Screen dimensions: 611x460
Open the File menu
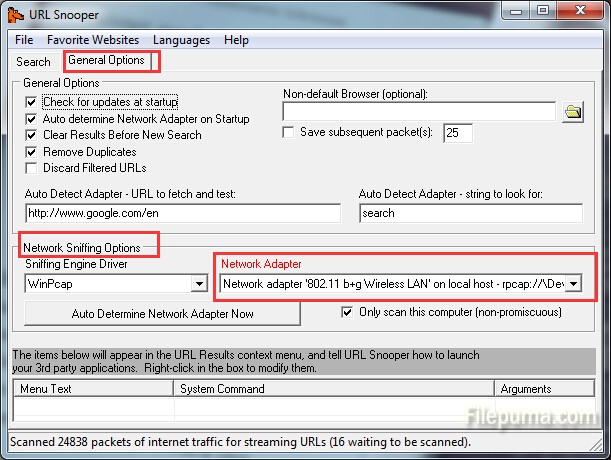(24, 40)
